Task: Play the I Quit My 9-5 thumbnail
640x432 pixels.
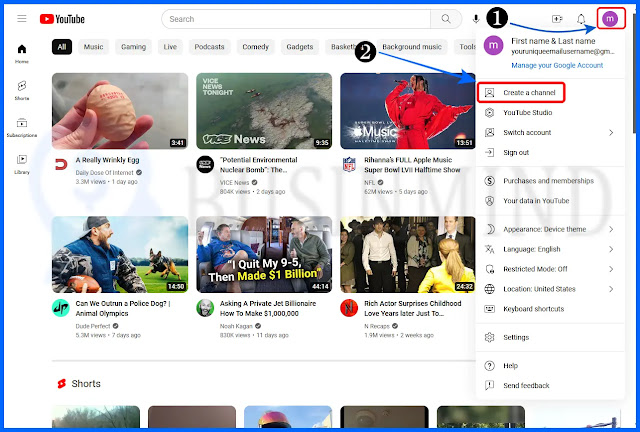Action: click(264, 255)
